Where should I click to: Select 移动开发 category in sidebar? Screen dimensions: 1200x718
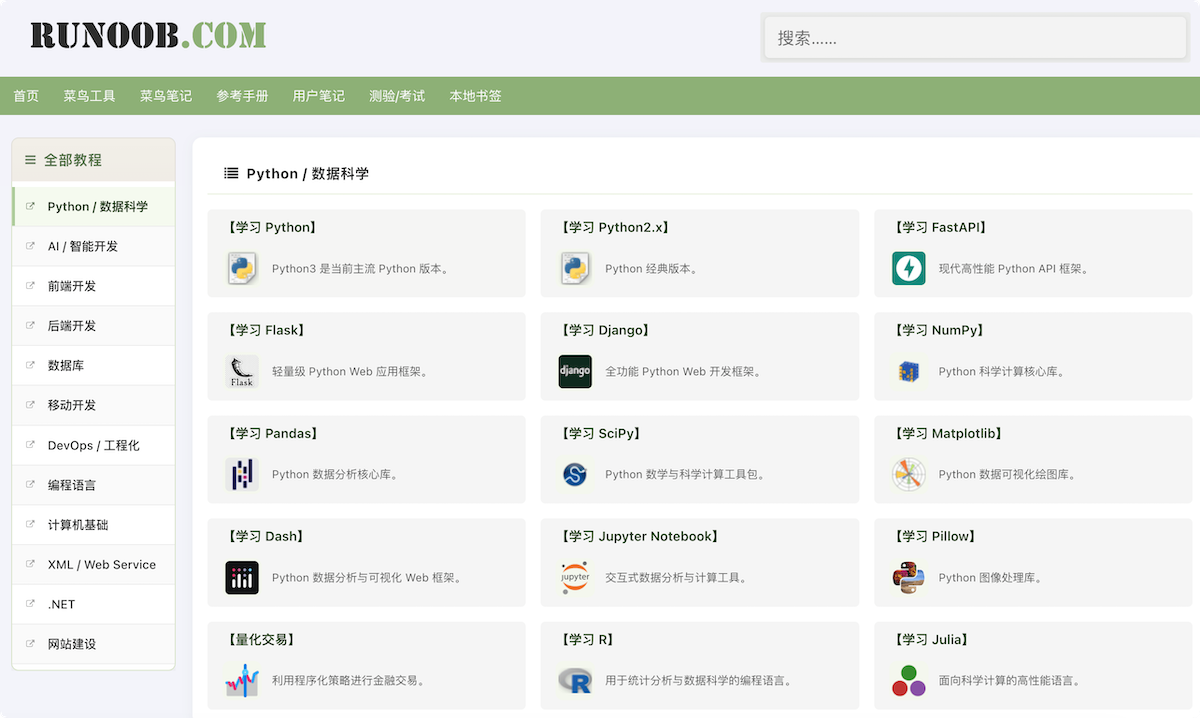pos(93,405)
